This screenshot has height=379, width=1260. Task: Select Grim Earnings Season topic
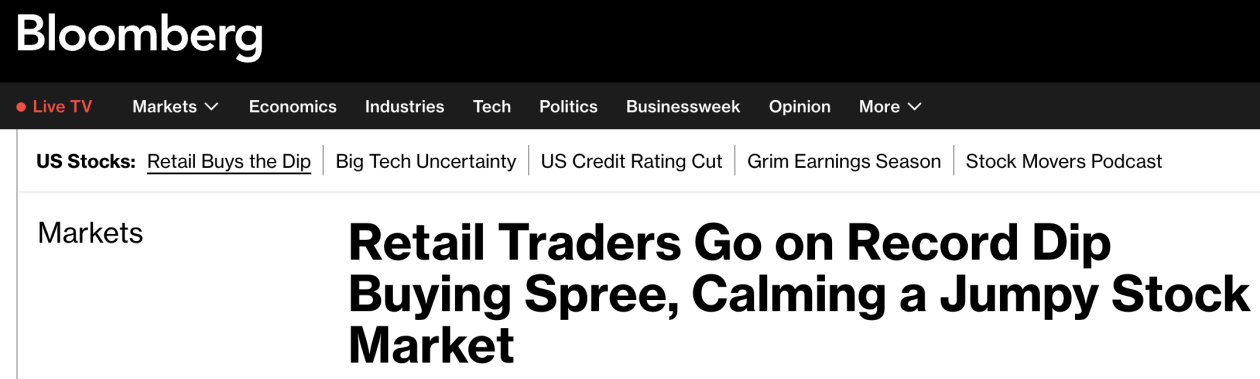point(844,161)
